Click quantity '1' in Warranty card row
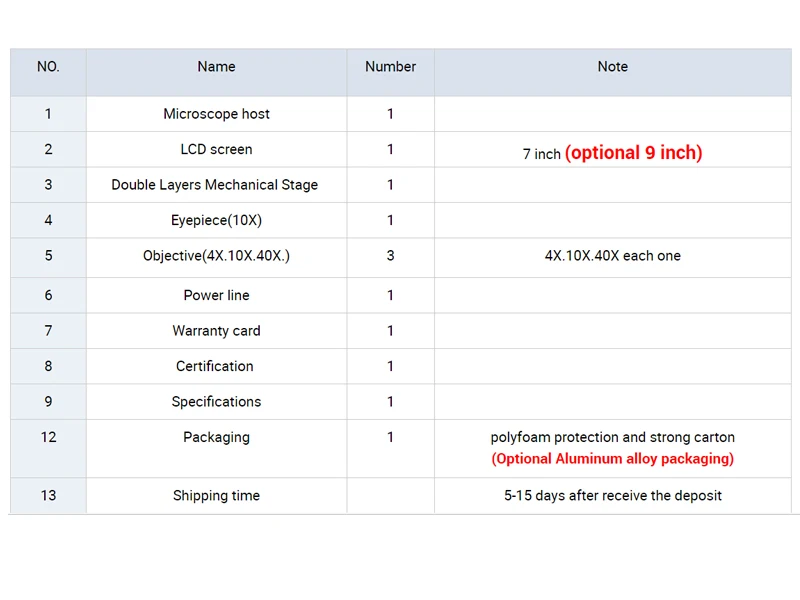Screen dimensions: 800x600 tap(390, 331)
